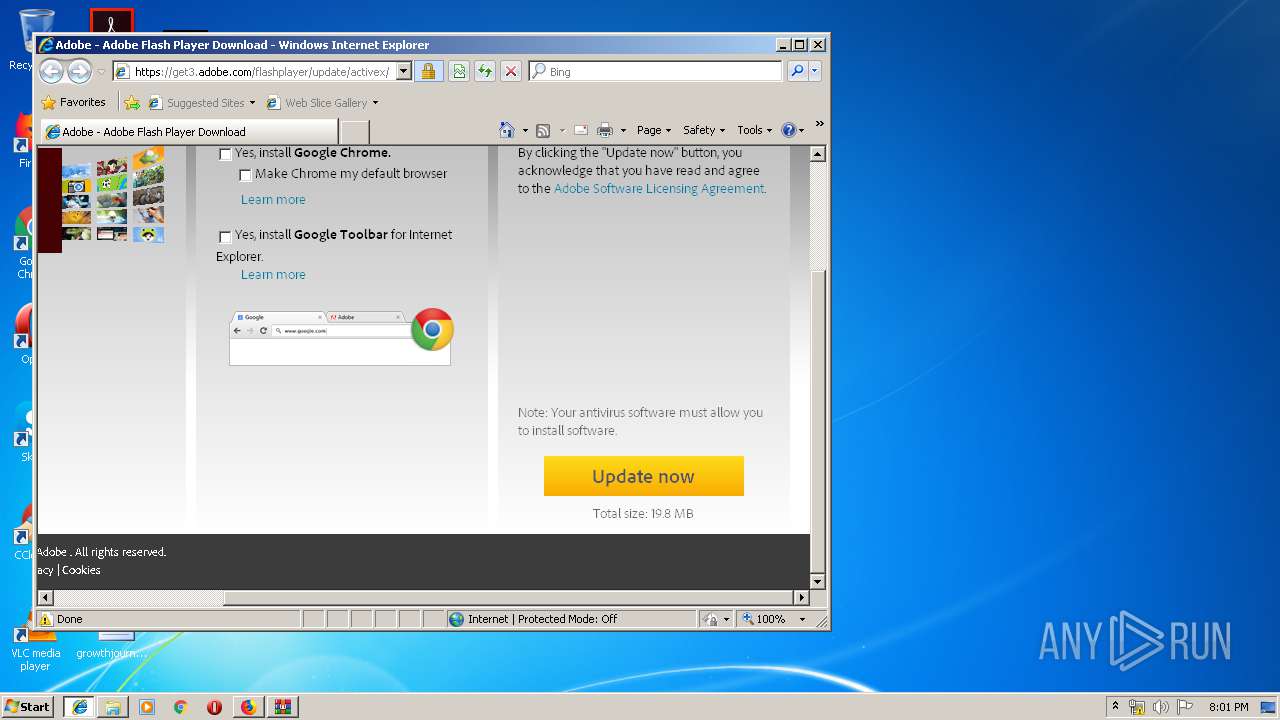The image size is (1280, 720).
Task: Launch Google Chrome from taskbar
Action: click(181, 707)
